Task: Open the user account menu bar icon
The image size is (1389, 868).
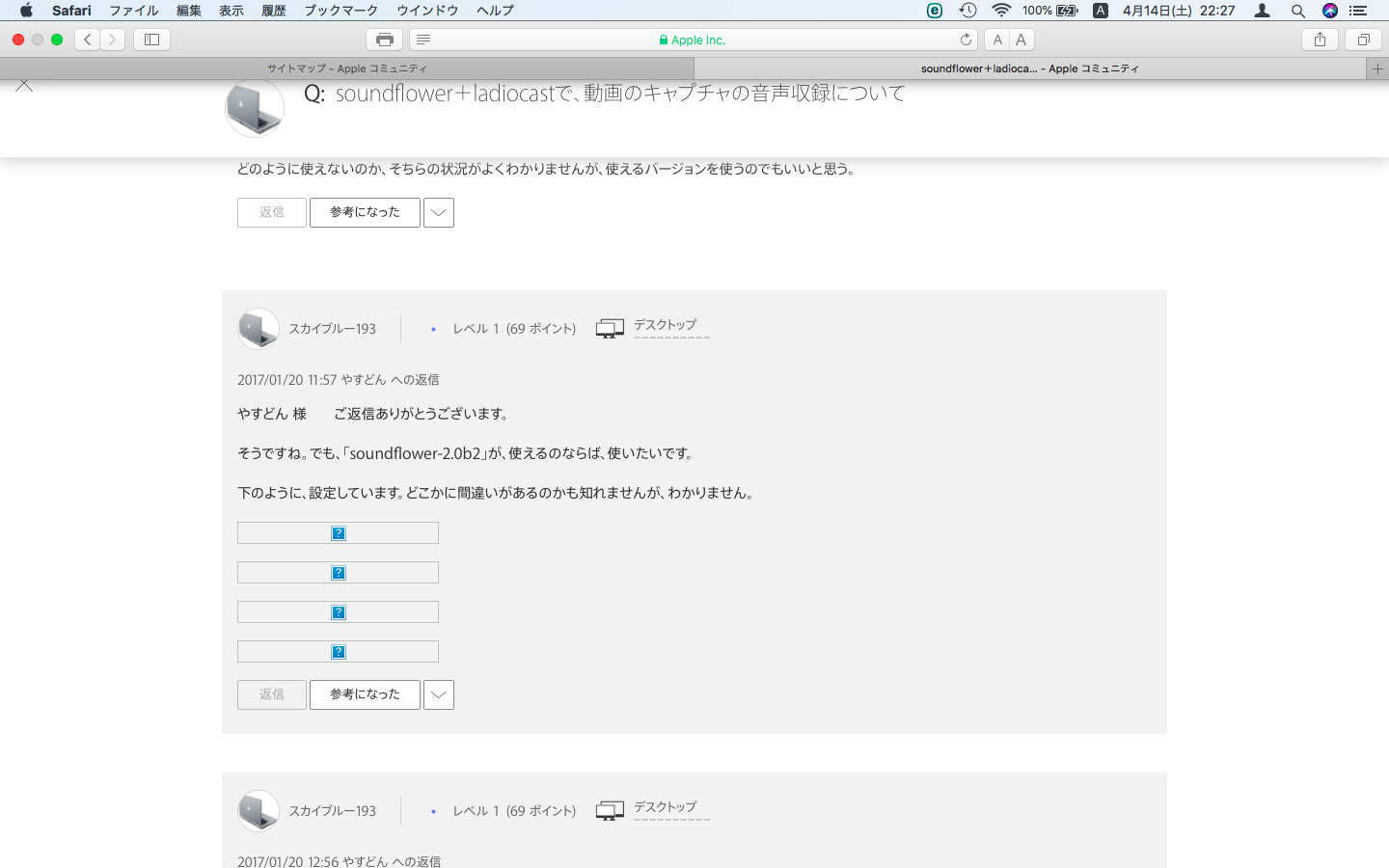Action: [x=1262, y=11]
